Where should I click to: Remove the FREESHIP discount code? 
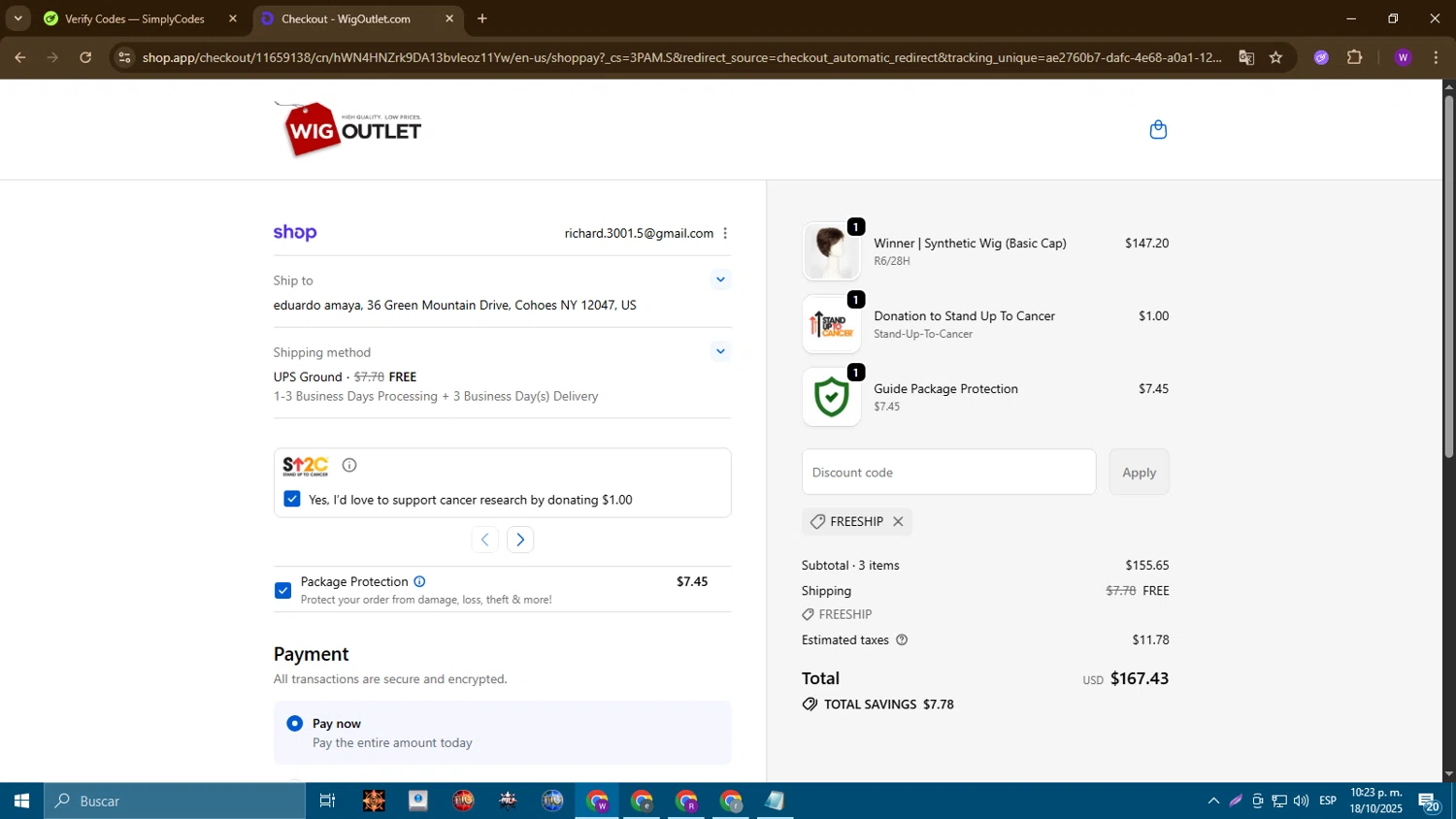point(898,521)
